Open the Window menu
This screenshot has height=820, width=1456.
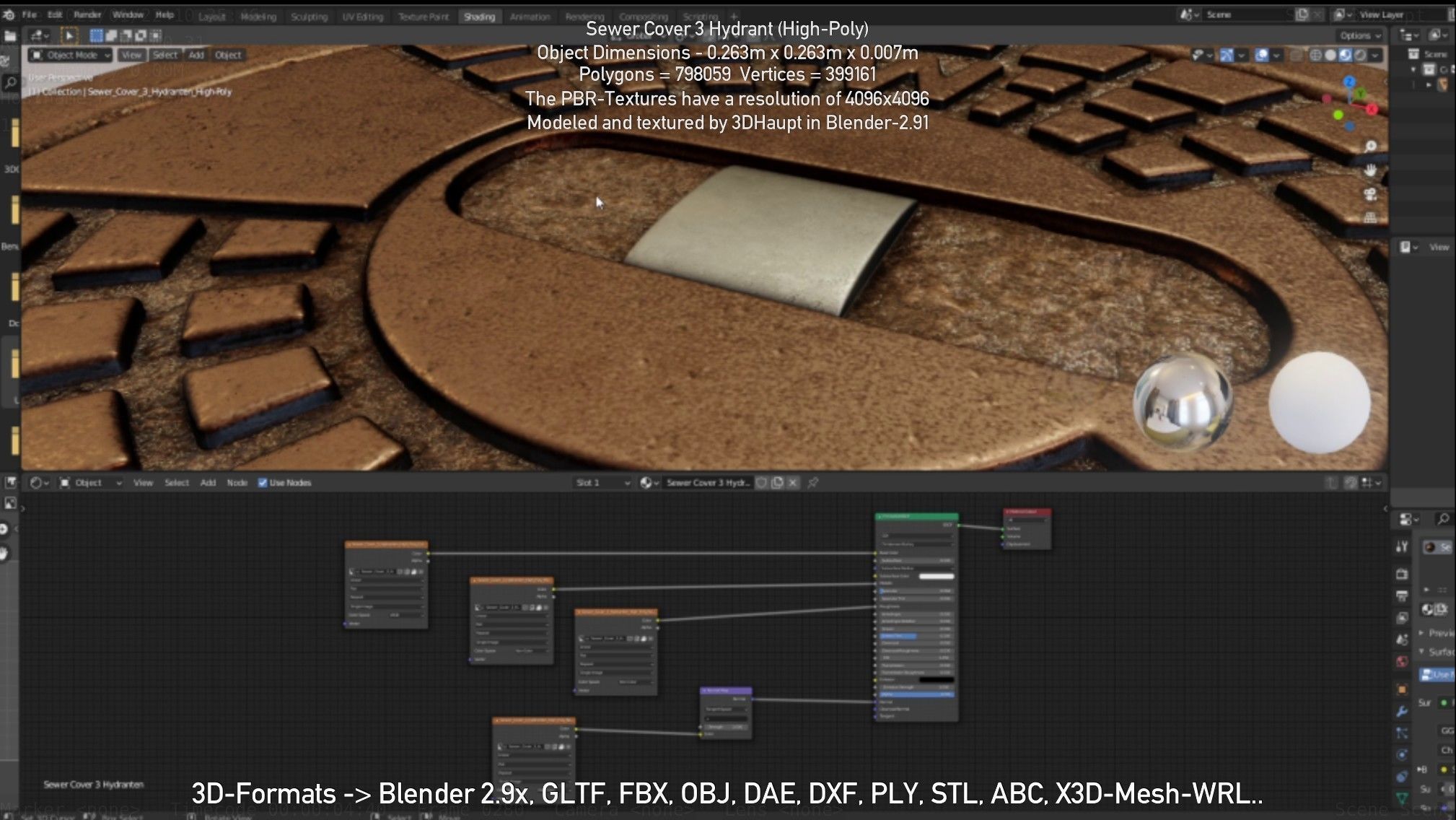(128, 14)
